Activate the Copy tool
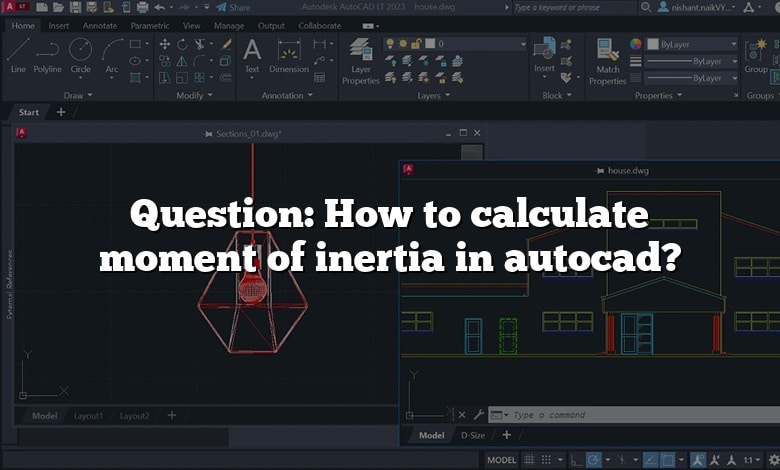This screenshot has height=470, width=780. click(x=165, y=61)
